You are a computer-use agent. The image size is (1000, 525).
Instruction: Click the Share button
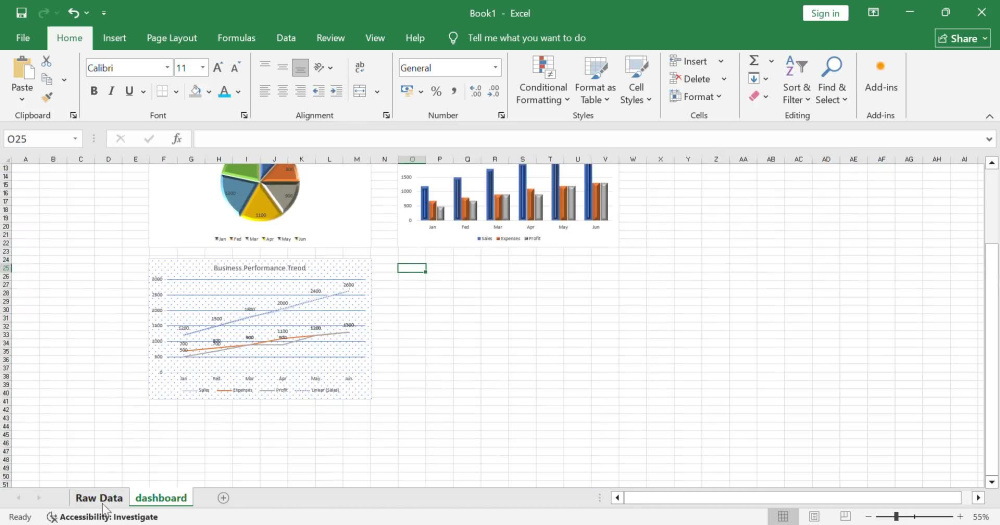[x=963, y=38]
